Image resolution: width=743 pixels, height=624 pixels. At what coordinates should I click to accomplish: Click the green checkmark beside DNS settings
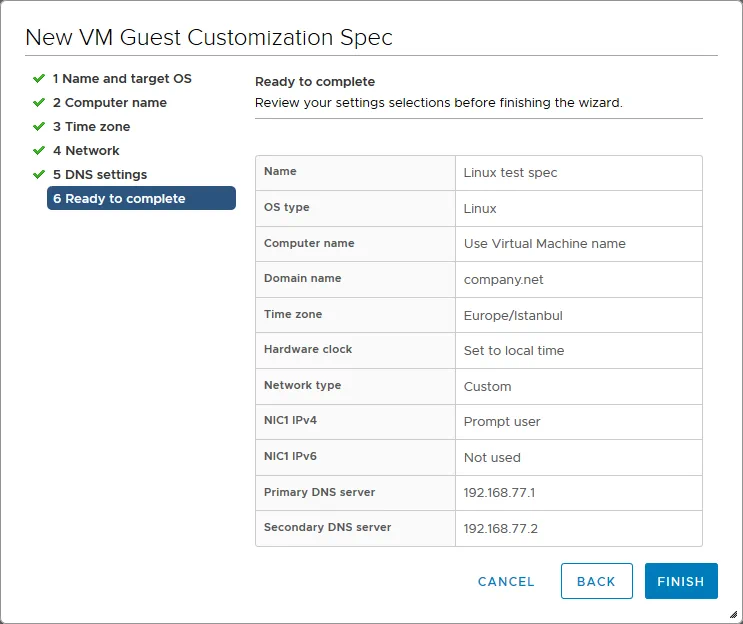point(39,174)
